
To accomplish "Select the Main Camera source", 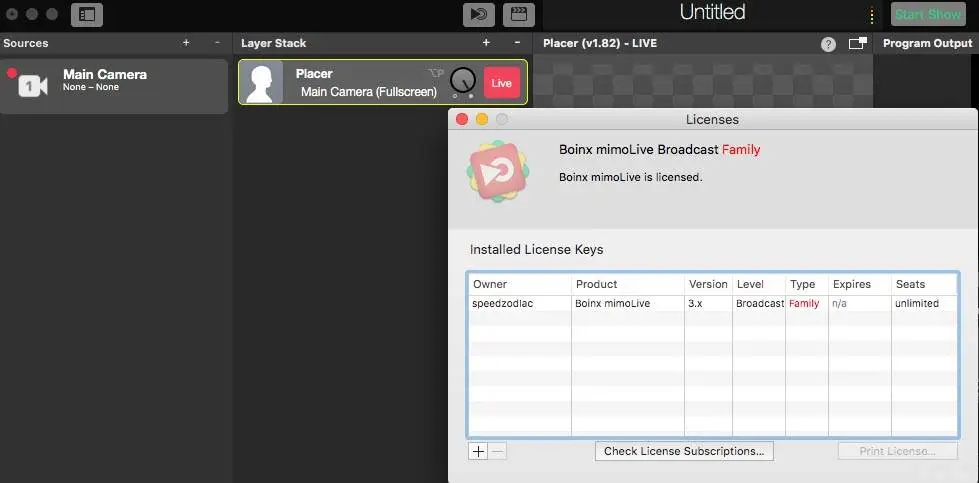I will pos(114,86).
